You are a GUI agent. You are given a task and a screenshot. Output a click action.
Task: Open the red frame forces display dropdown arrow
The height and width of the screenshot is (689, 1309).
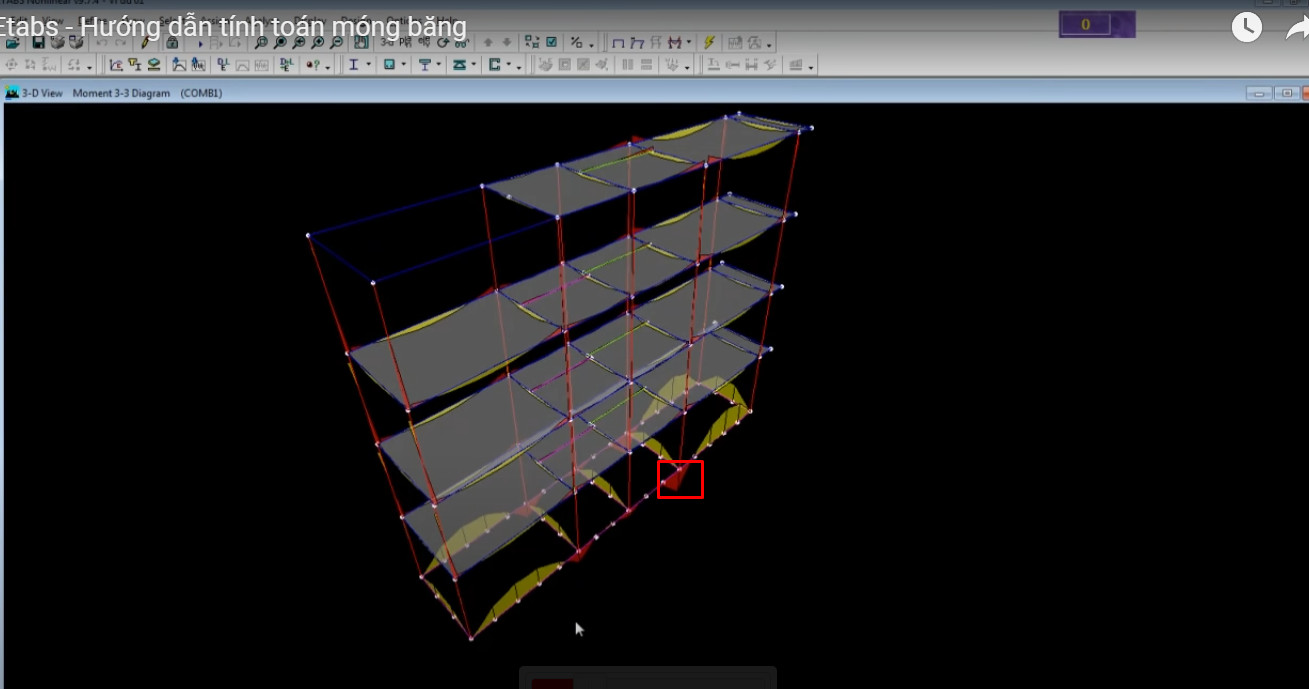(x=689, y=43)
